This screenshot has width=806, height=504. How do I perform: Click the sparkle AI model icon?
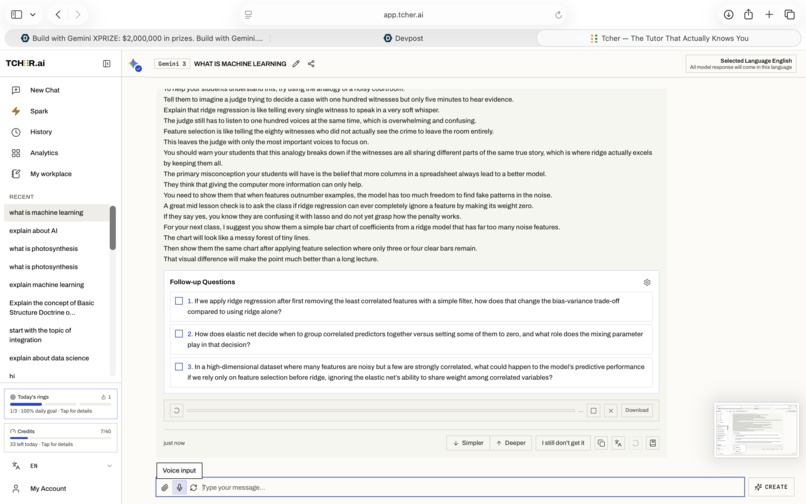pyautogui.click(x=135, y=64)
